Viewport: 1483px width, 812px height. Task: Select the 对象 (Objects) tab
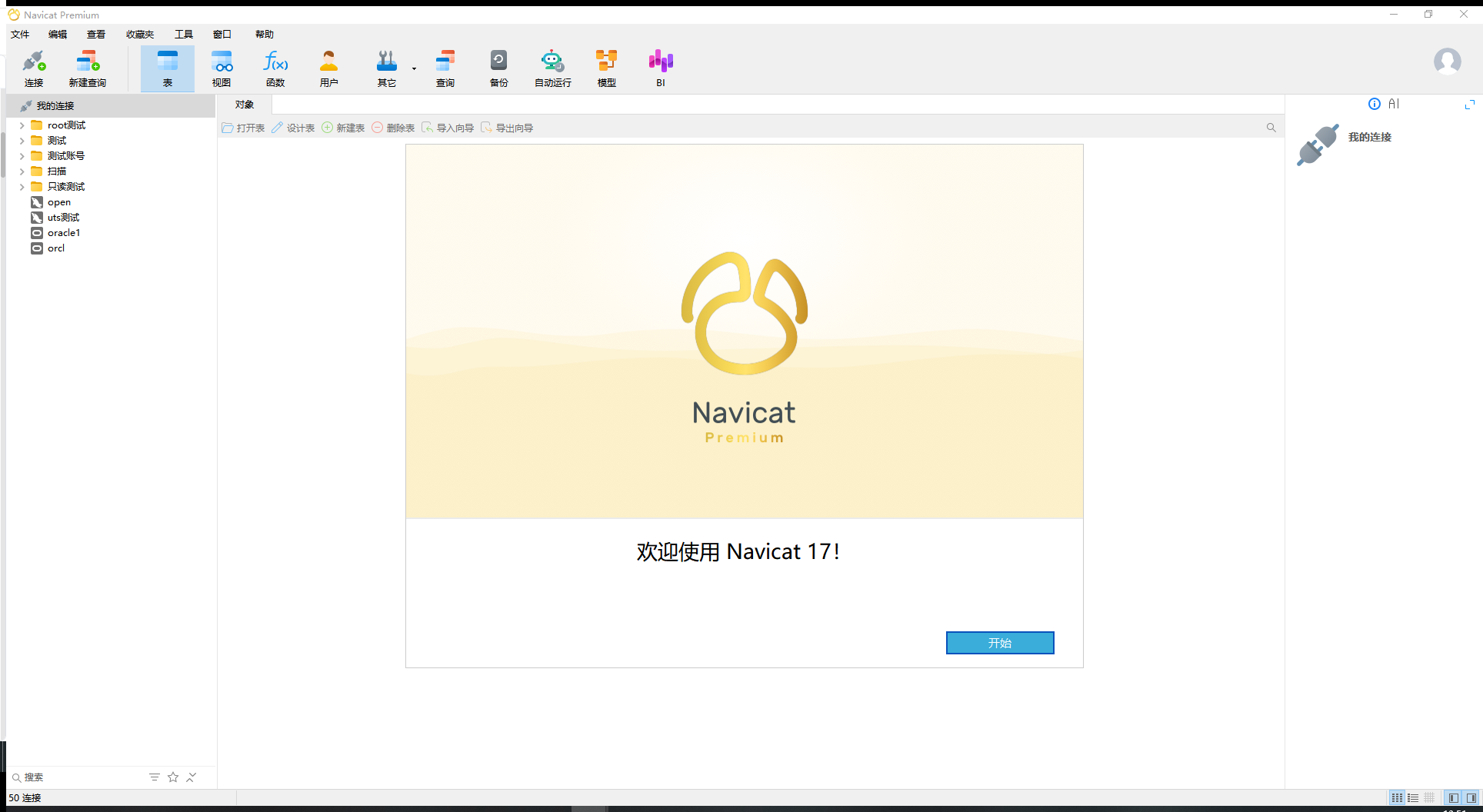245,105
